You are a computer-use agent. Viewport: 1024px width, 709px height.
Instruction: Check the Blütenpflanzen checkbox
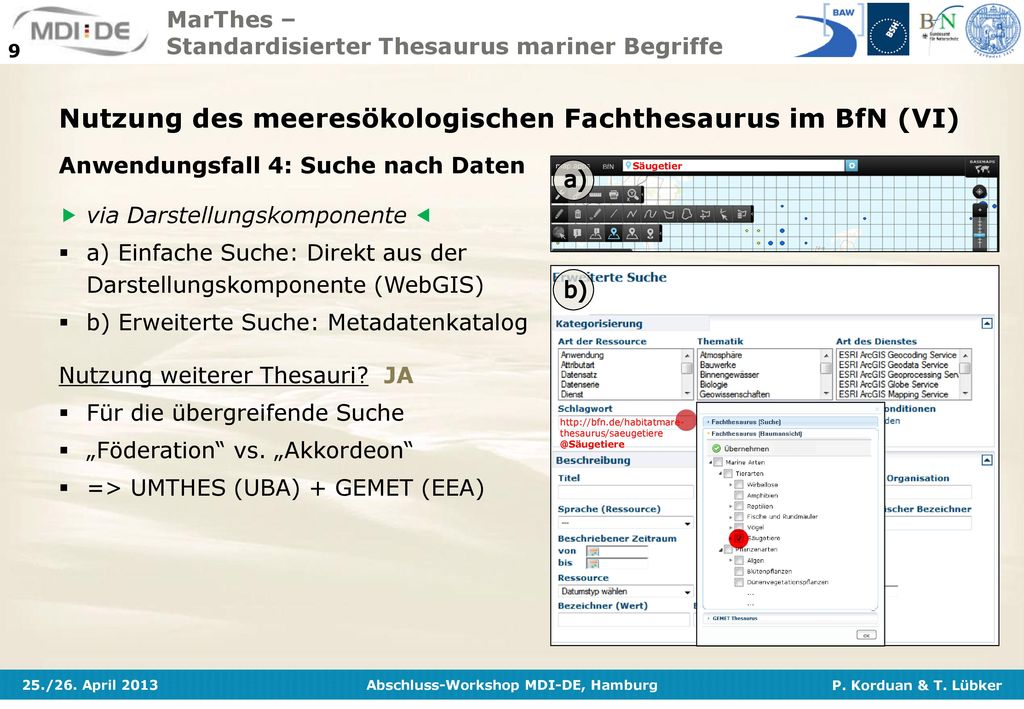pyautogui.click(x=739, y=571)
